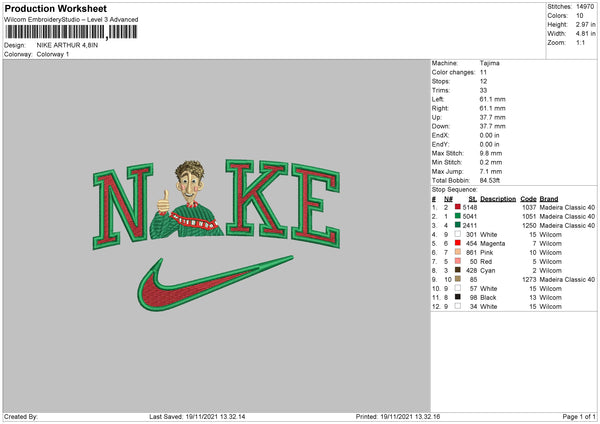
Task: Select the letter K in the design
Action: click(x=256, y=199)
